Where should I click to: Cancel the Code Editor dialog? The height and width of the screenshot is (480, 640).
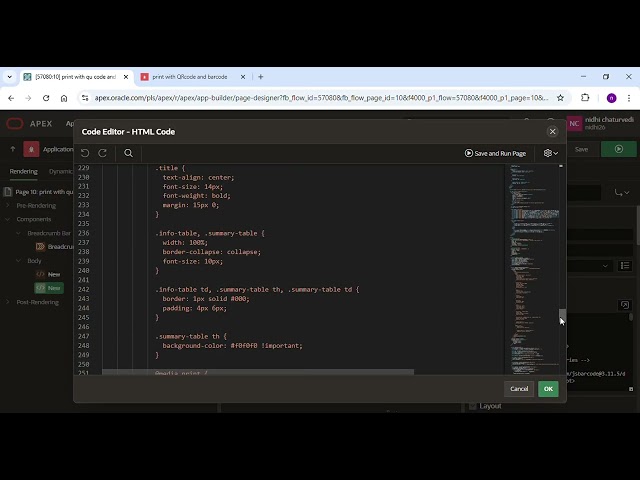(x=519, y=389)
